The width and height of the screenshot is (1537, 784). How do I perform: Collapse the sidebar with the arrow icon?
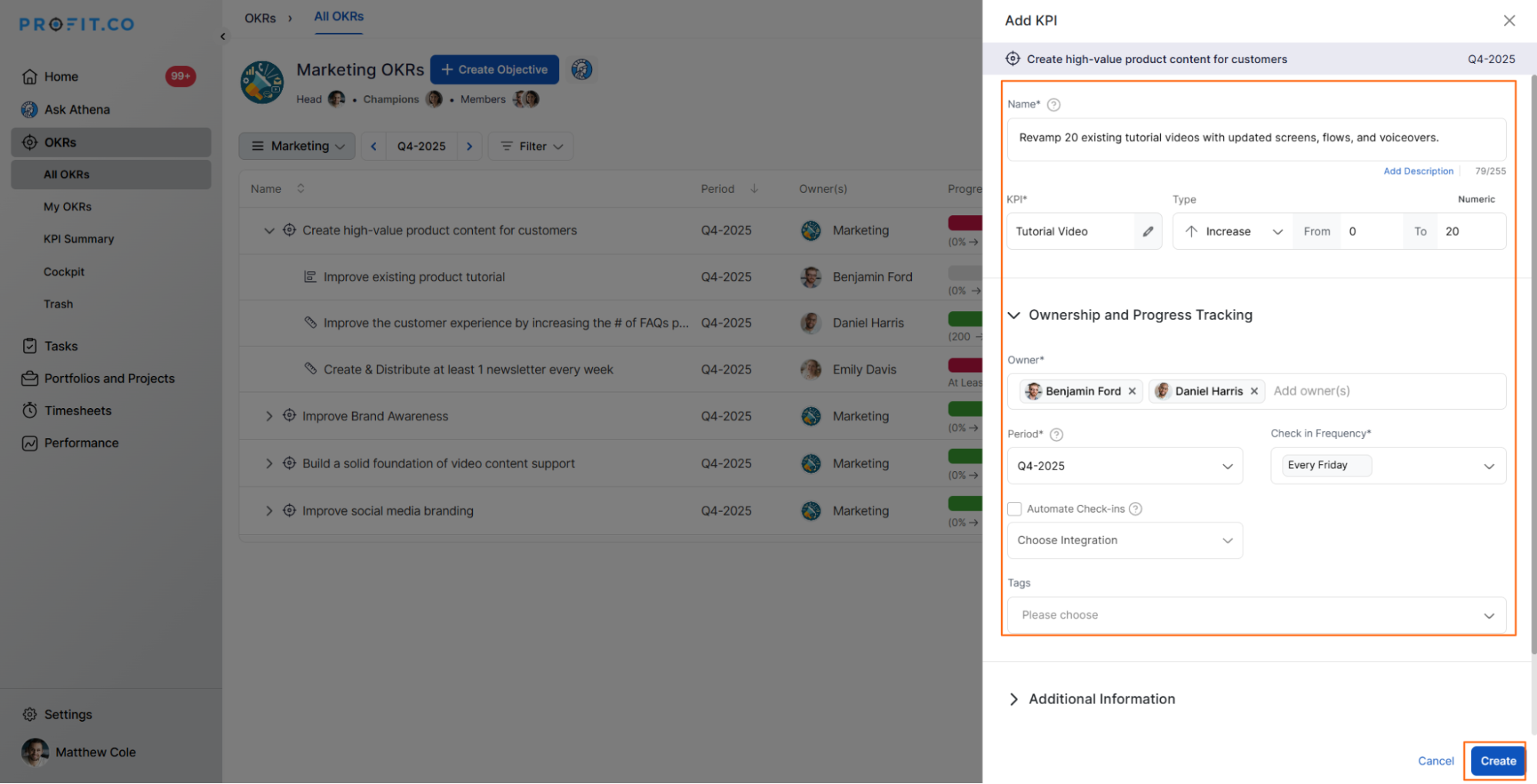point(223,36)
